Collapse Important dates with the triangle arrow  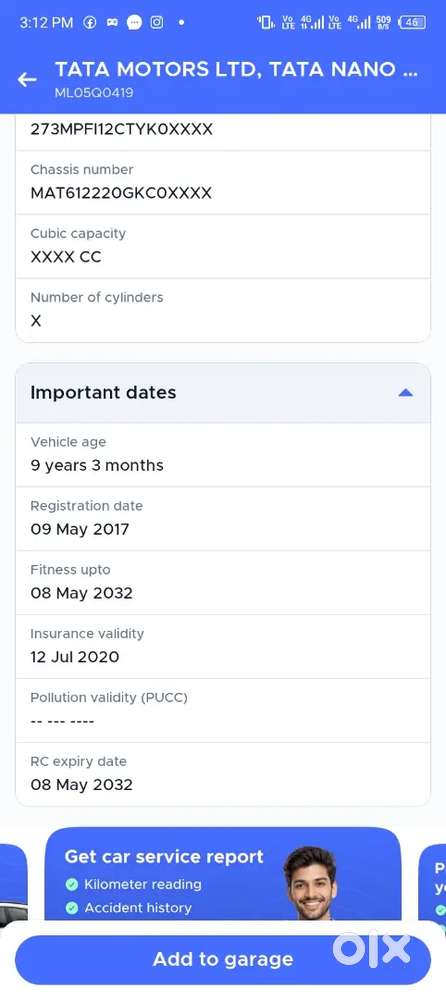405,393
